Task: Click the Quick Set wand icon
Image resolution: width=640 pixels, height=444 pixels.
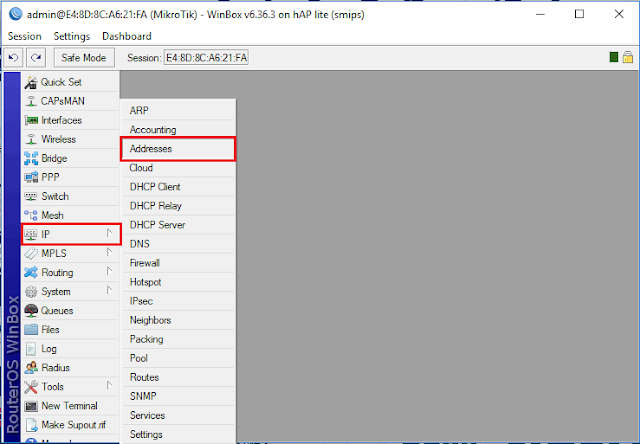Action: coord(31,82)
